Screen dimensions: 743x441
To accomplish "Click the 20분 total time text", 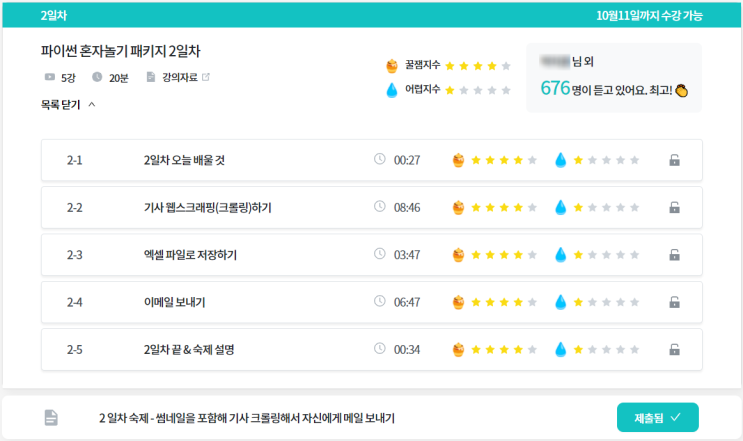I will (x=118, y=78).
